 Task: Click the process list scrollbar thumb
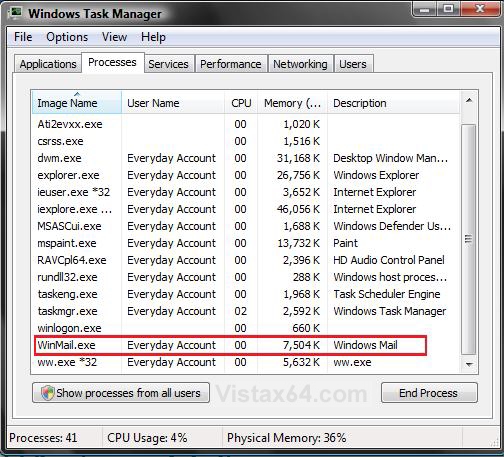[469, 239]
